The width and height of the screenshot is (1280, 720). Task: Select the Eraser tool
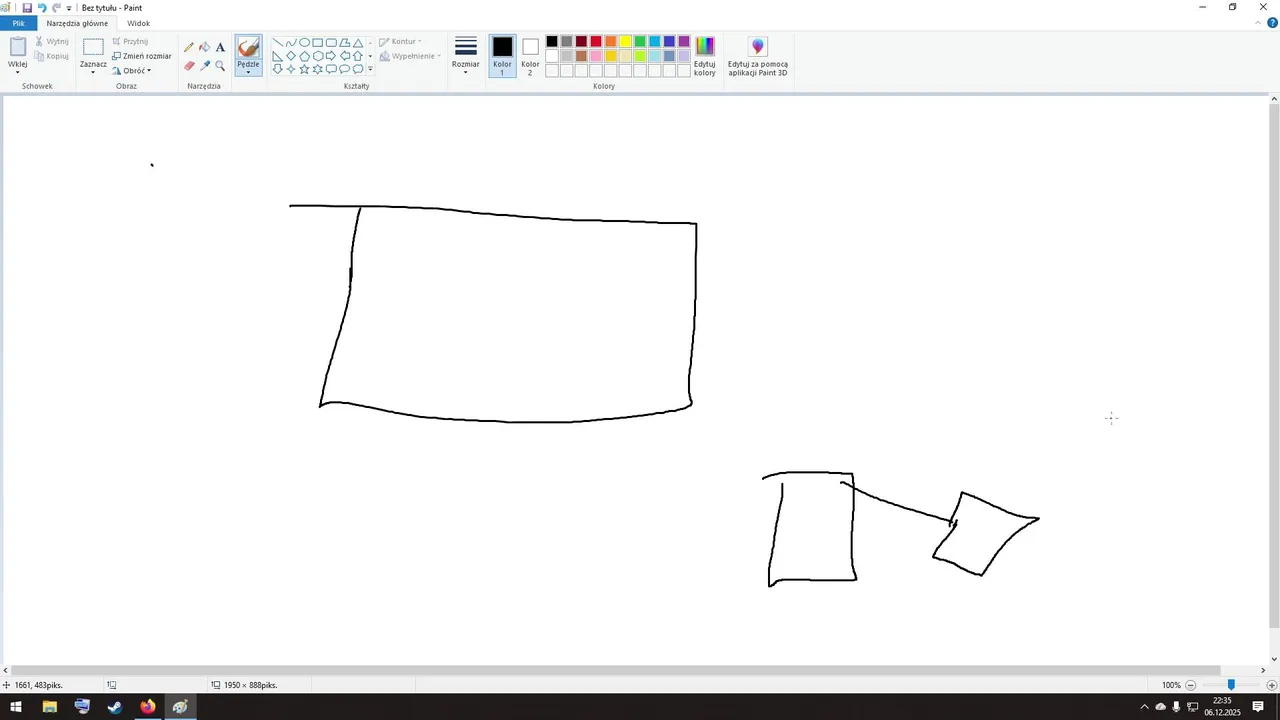(189, 65)
